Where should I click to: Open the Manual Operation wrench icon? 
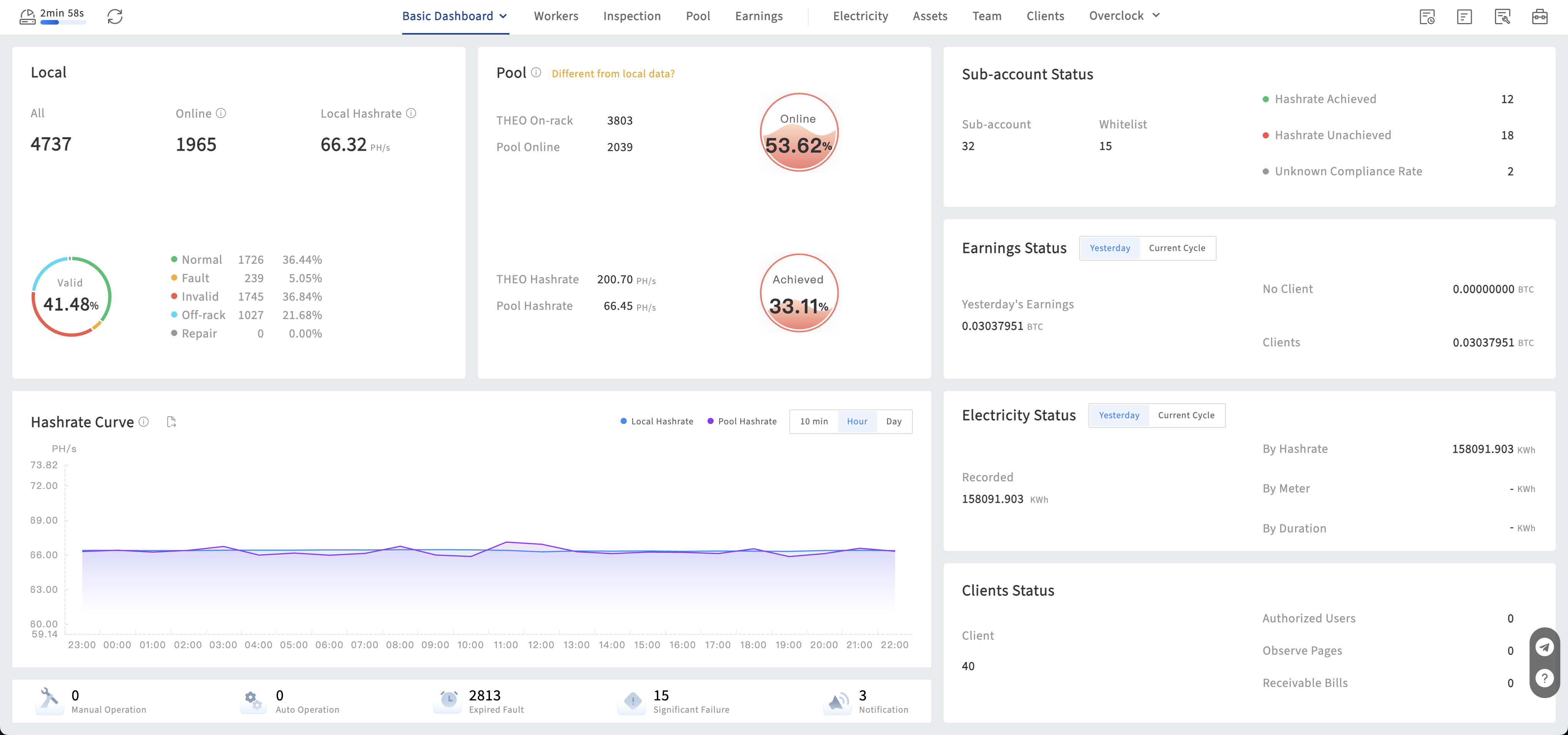tap(49, 700)
